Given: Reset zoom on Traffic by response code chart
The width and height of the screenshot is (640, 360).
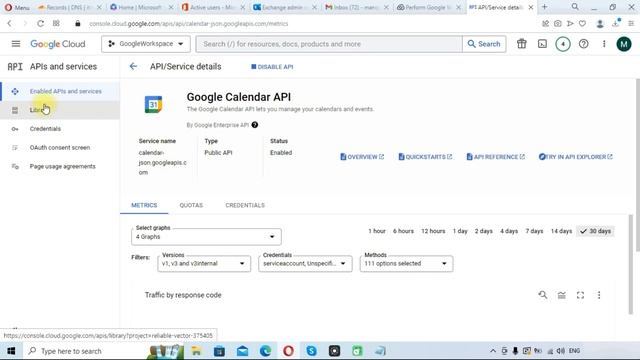Looking at the screenshot, I should click(542, 295).
